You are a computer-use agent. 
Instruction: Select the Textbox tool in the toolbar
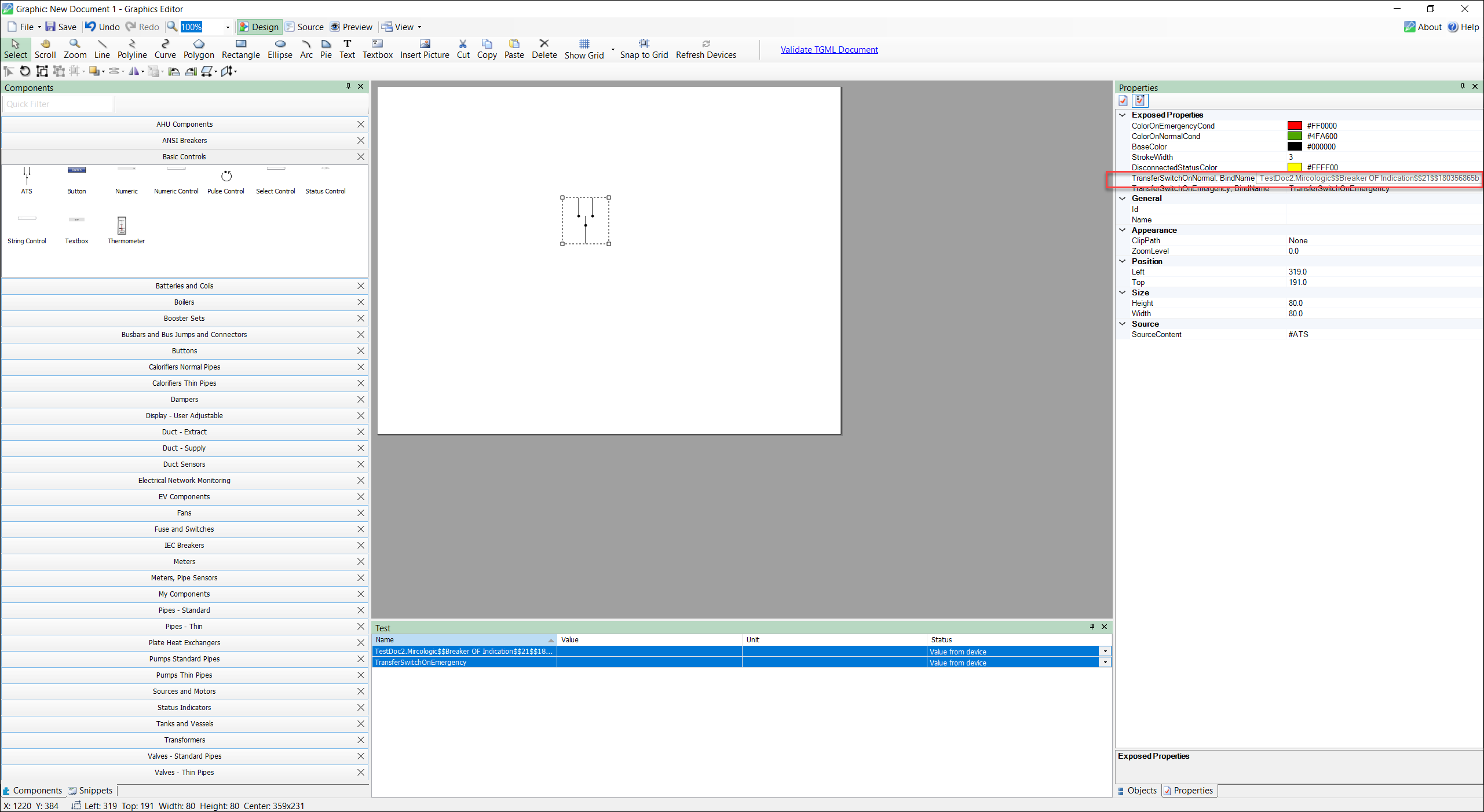tap(377, 49)
